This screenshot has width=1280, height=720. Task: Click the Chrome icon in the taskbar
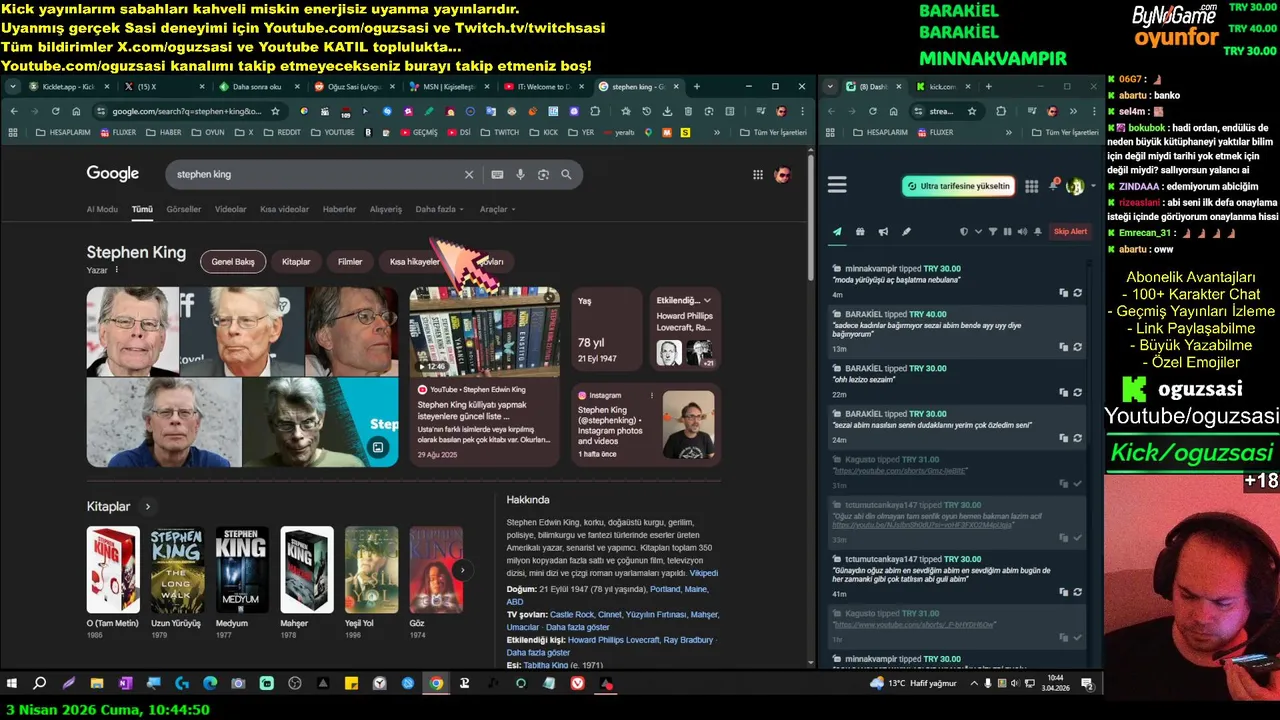click(436, 684)
